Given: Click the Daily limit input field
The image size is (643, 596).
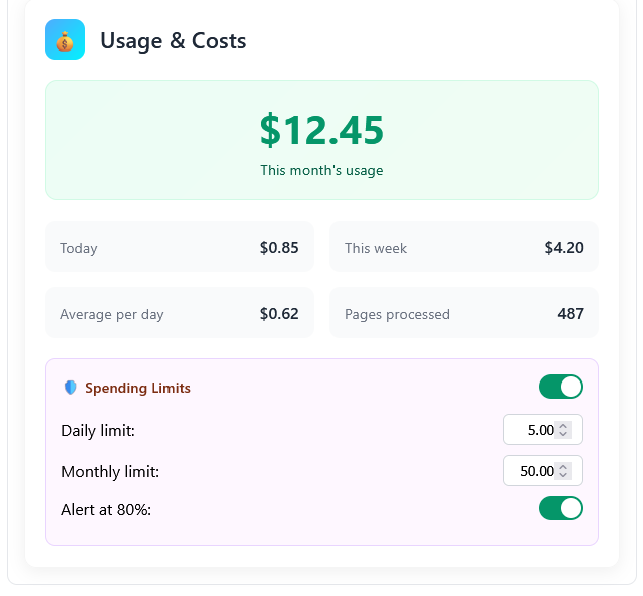Looking at the screenshot, I should point(532,430).
